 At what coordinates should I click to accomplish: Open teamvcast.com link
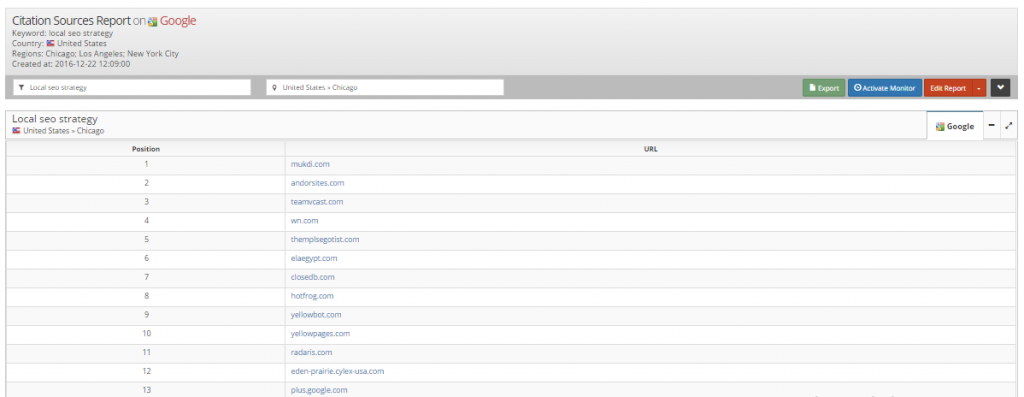point(317,202)
